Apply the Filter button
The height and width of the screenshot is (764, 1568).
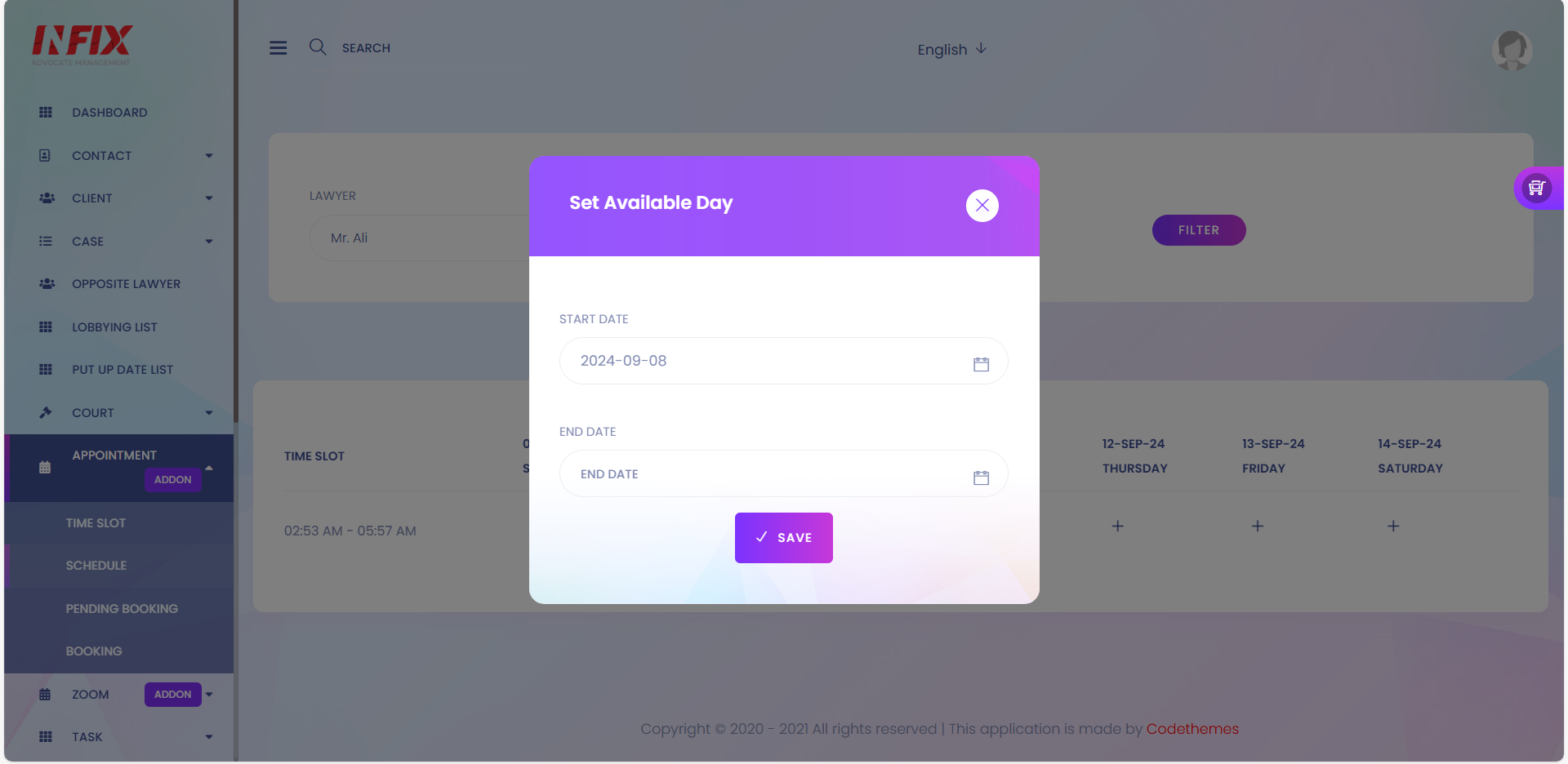(1199, 230)
